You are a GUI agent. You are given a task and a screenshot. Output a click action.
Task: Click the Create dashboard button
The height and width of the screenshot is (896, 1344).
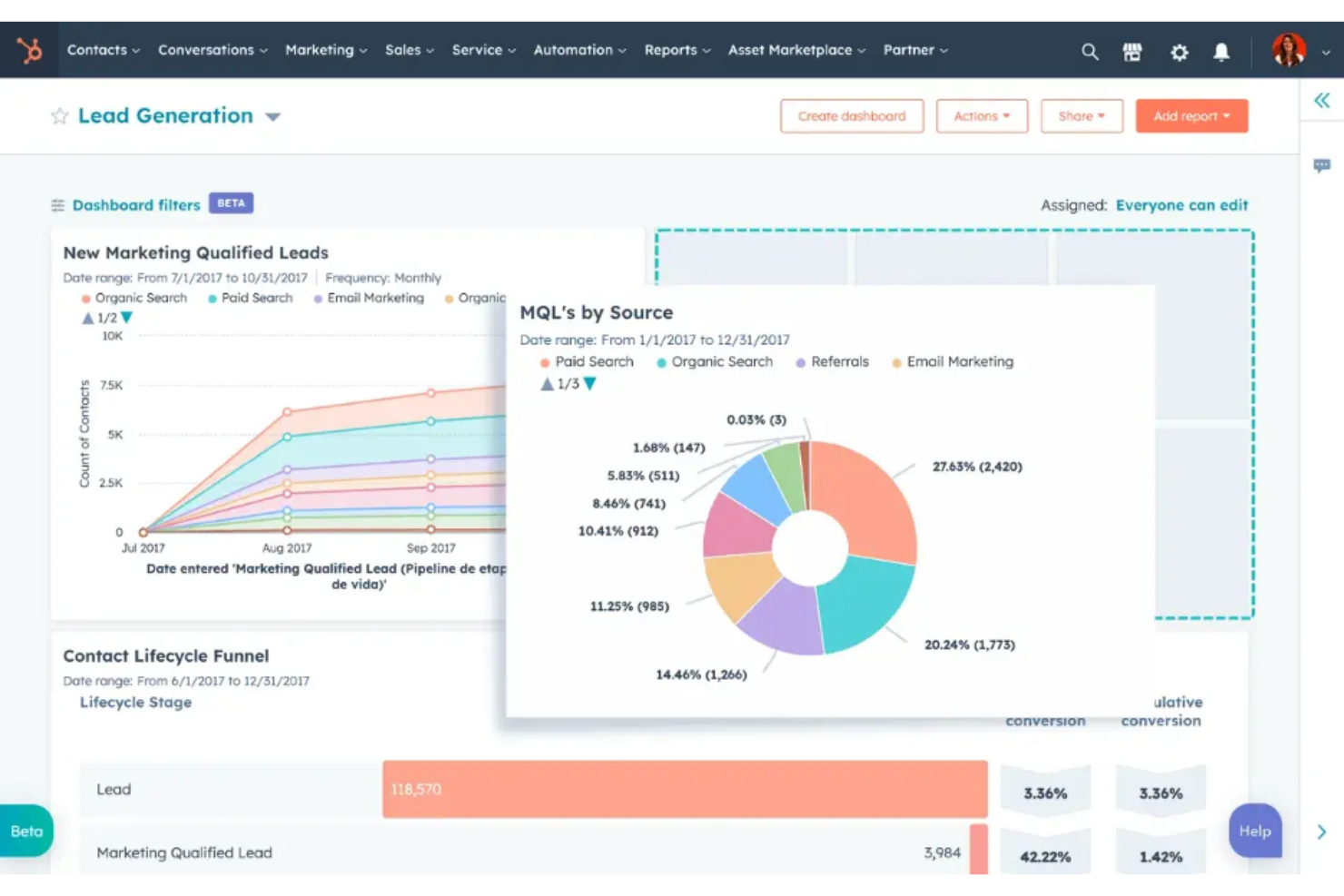click(851, 116)
